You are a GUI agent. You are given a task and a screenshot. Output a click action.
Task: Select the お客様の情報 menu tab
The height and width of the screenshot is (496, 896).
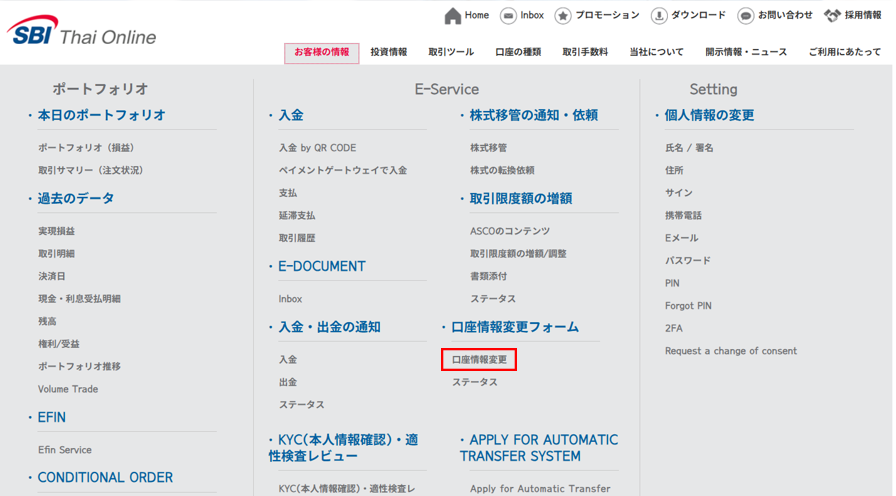tap(322, 53)
